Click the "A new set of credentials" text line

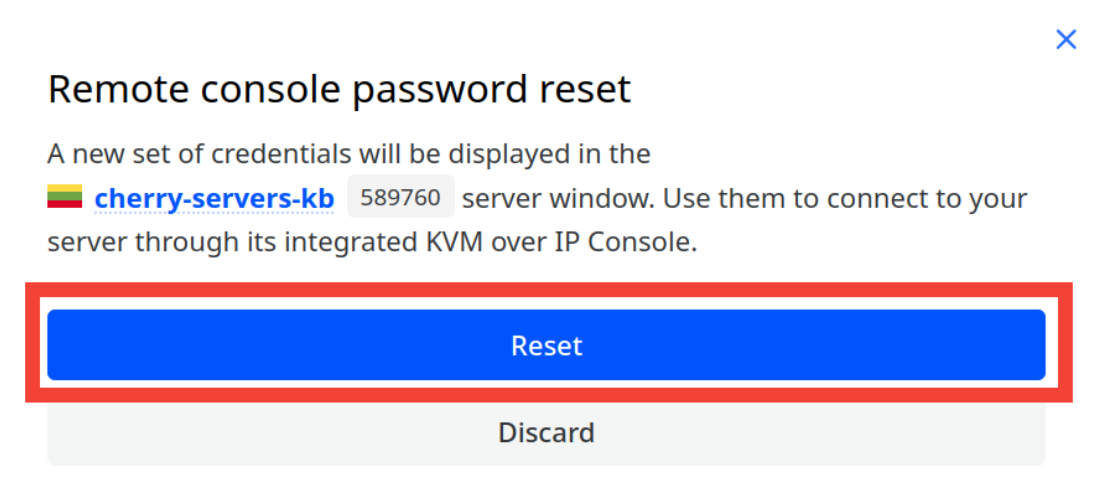[x=349, y=154]
